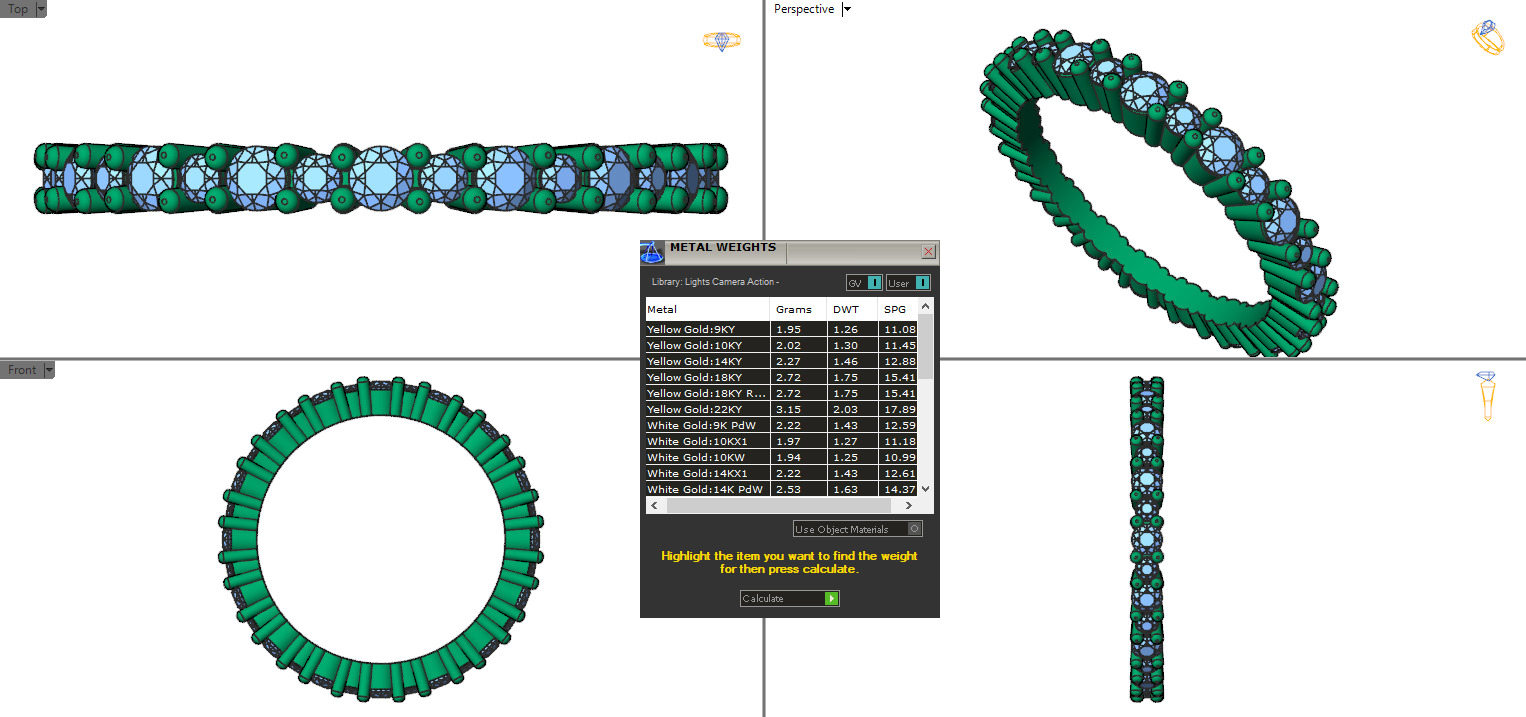Click the Library: Lights Camera Action text
1526x717 pixels.
click(715, 282)
